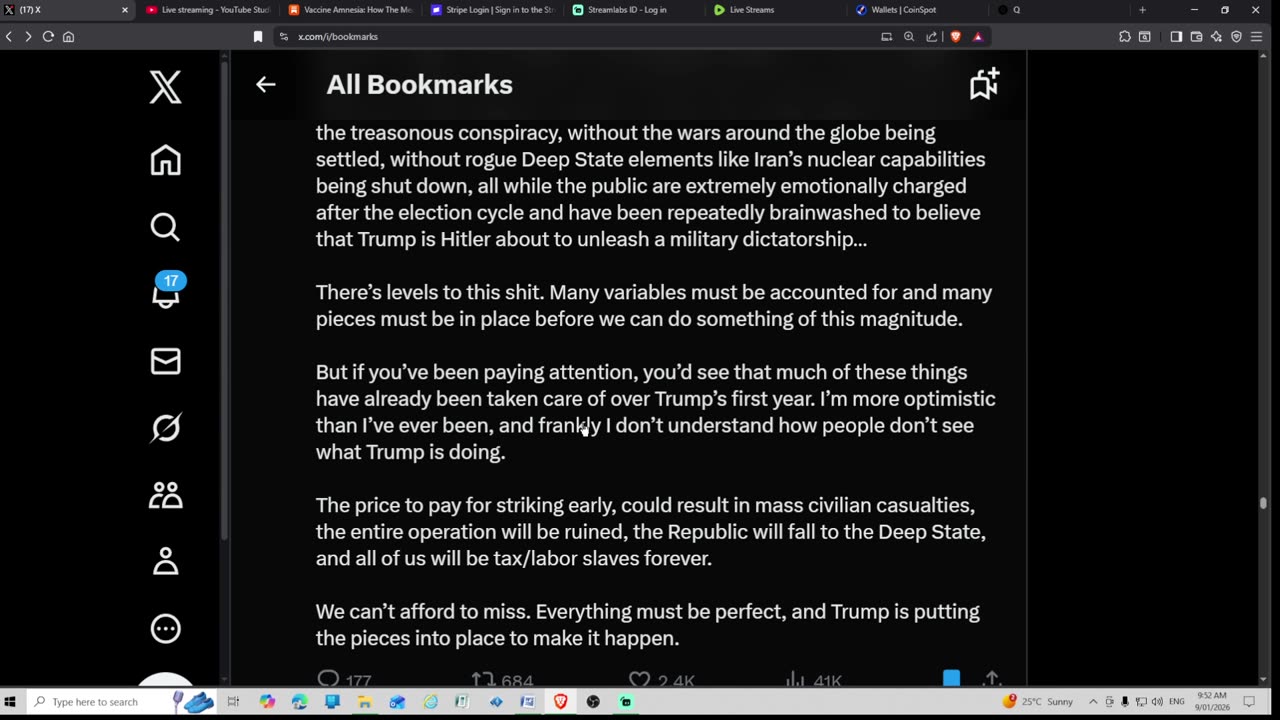Go to X Home in sidebar
The image size is (1280, 720).
[165, 160]
